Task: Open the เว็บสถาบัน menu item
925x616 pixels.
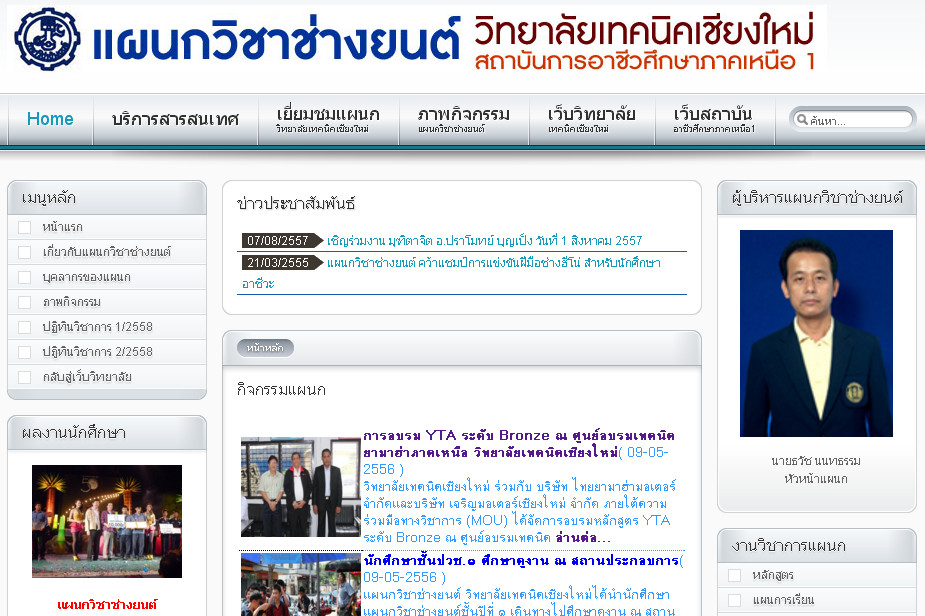Action: pyautogui.click(x=714, y=119)
